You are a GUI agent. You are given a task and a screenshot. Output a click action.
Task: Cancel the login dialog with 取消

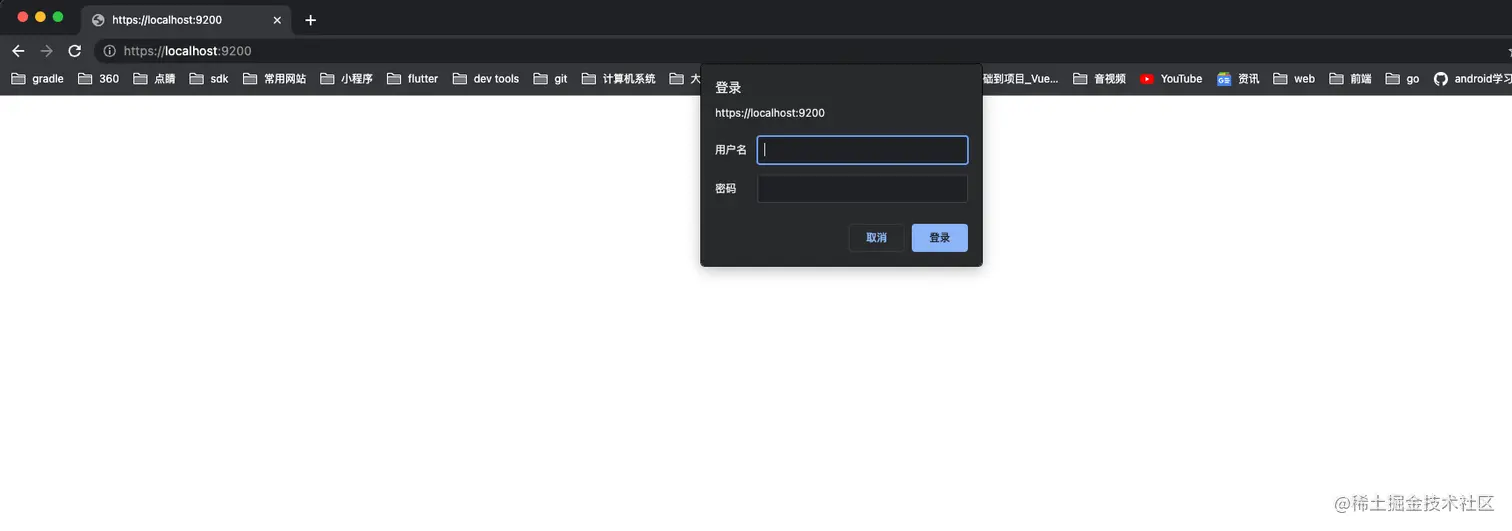pos(876,238)
